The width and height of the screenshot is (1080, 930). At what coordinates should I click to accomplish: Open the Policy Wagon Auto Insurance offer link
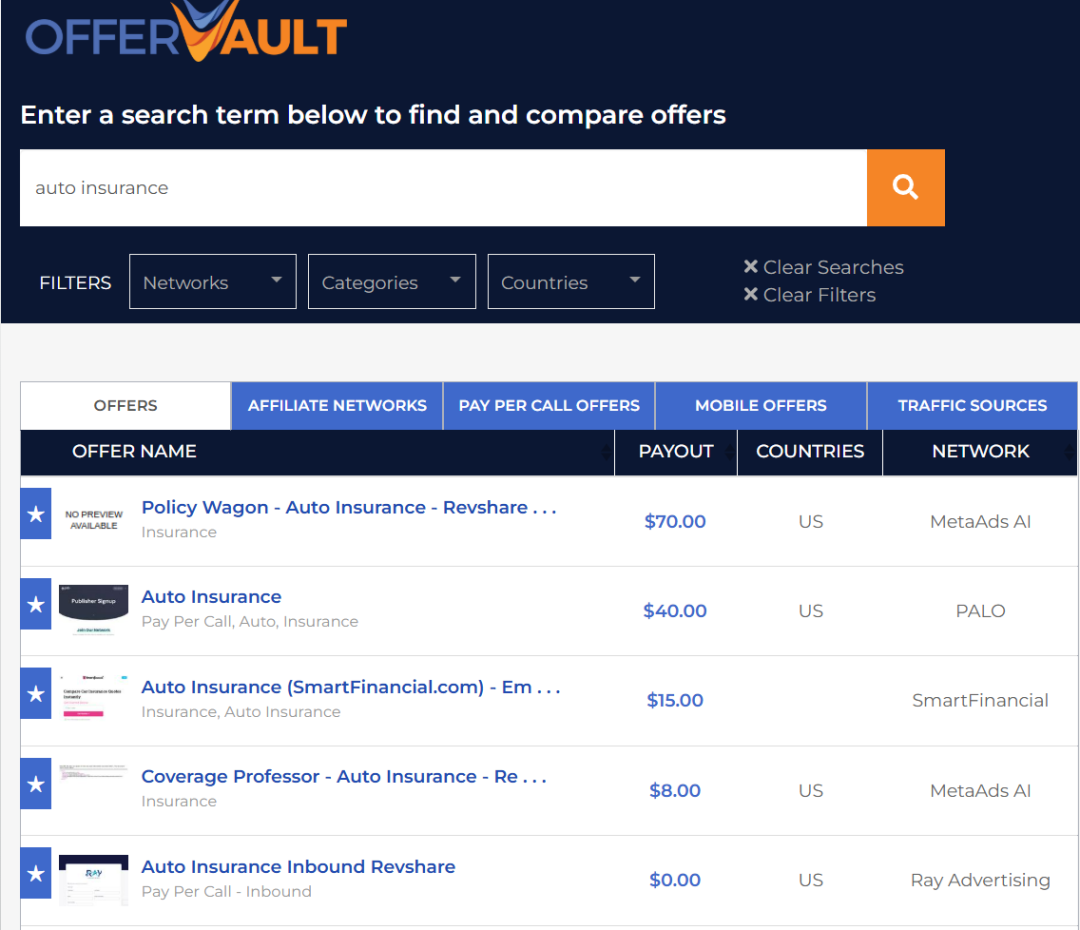tap(348, 508)
